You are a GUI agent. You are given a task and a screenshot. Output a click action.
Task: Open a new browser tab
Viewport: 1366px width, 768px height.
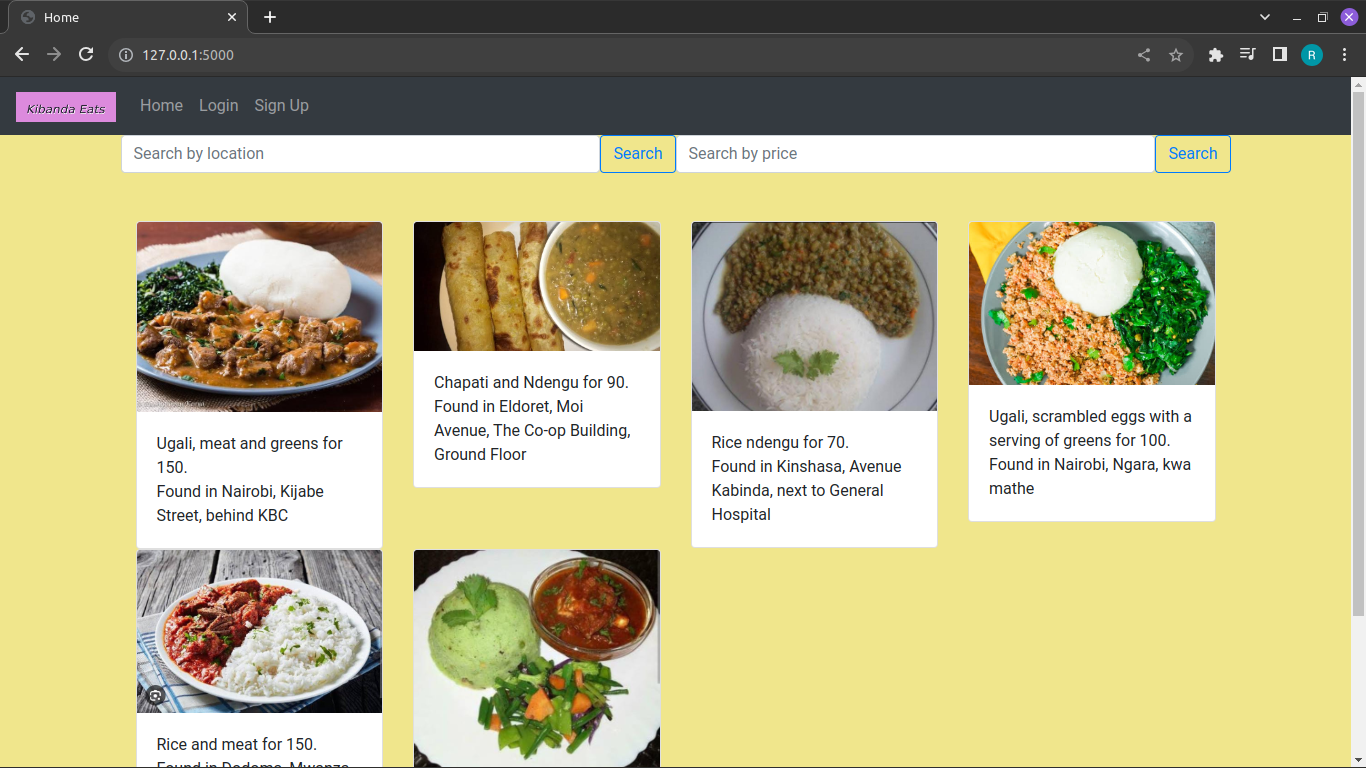270,17
